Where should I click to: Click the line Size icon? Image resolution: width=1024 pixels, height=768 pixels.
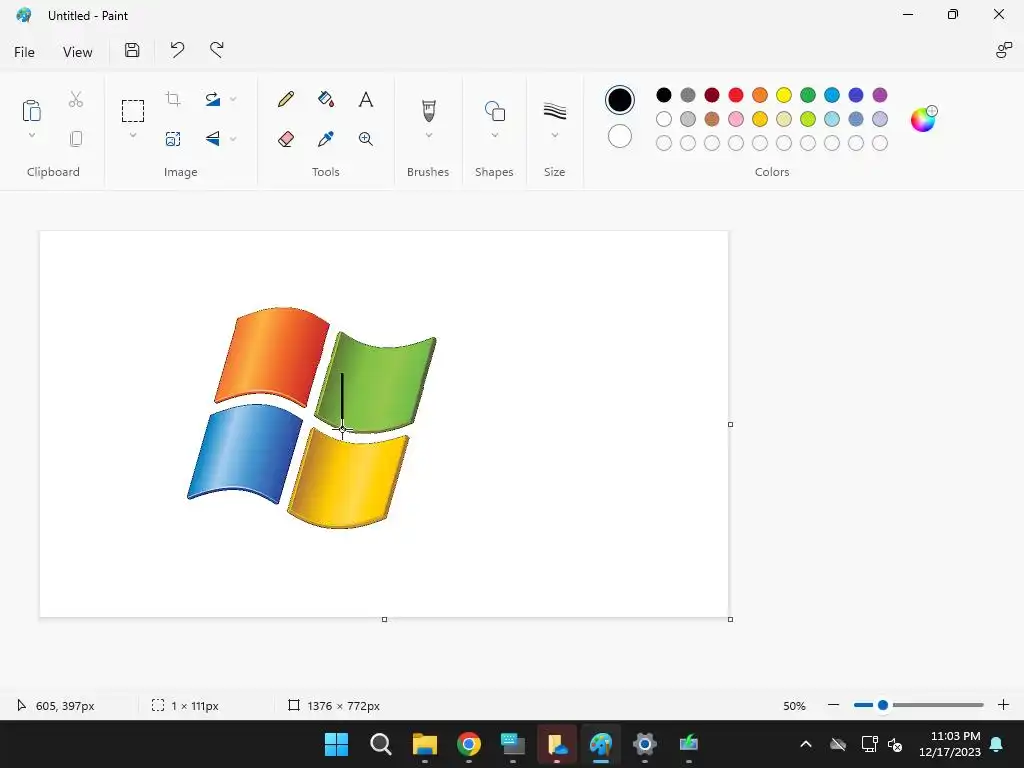pyautogui.click(x=554, y=110)
